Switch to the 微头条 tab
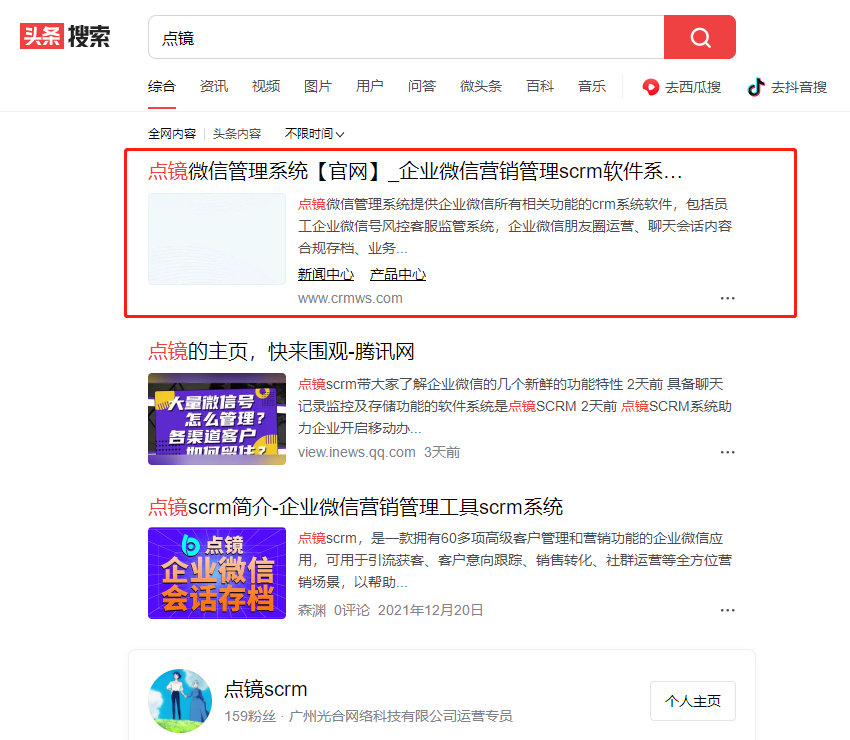 pos(481,86)
